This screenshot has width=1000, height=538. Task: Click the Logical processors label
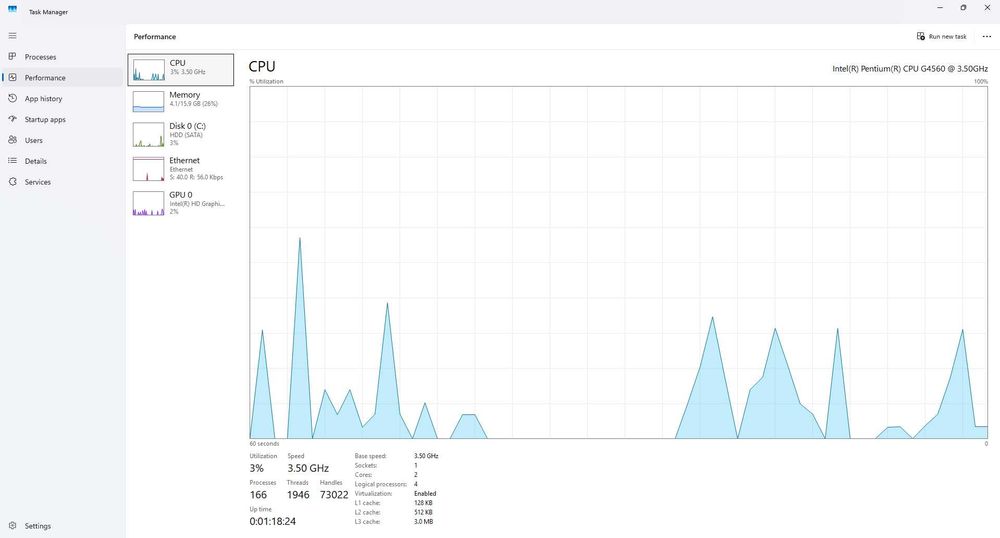click(381, 484)
